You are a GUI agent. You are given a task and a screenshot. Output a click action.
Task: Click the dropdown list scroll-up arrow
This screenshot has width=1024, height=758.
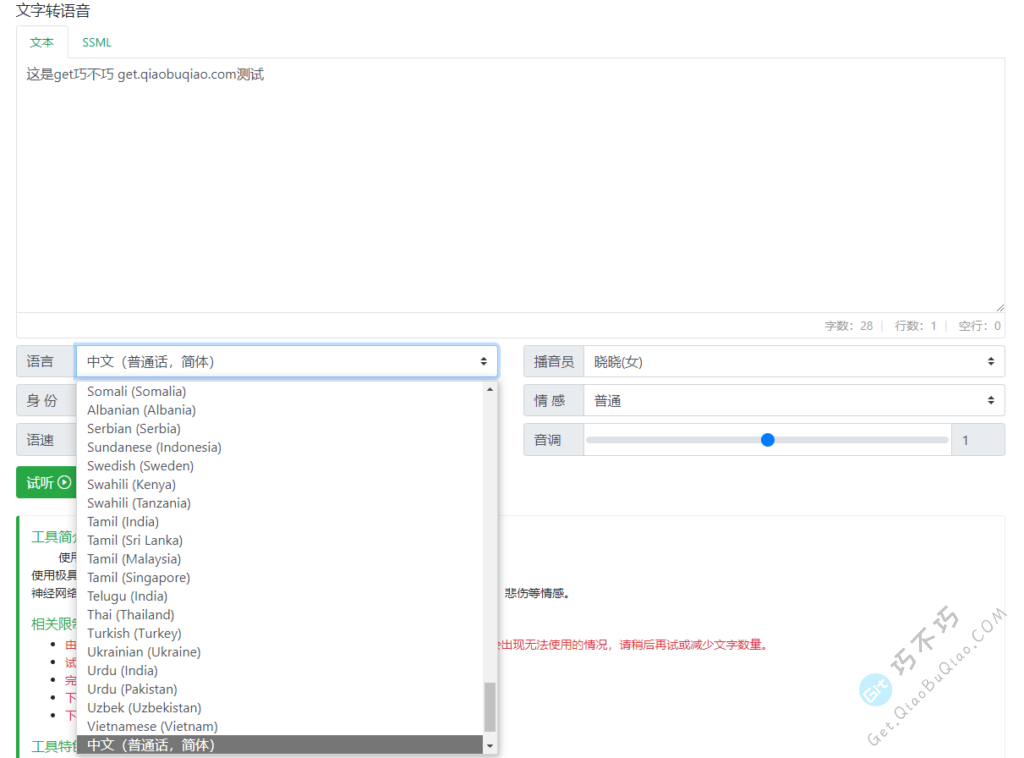(490, 389)
